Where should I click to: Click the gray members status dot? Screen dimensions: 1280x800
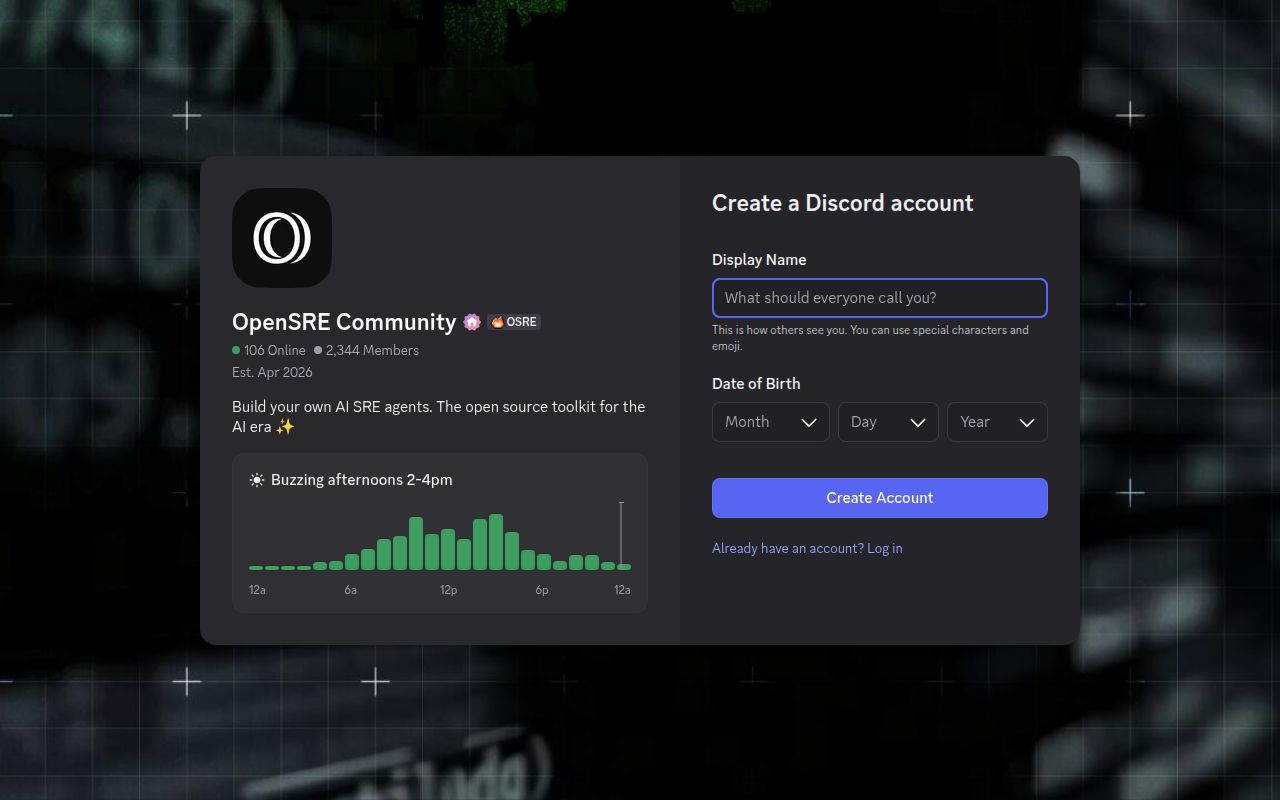tap(318, 350)
